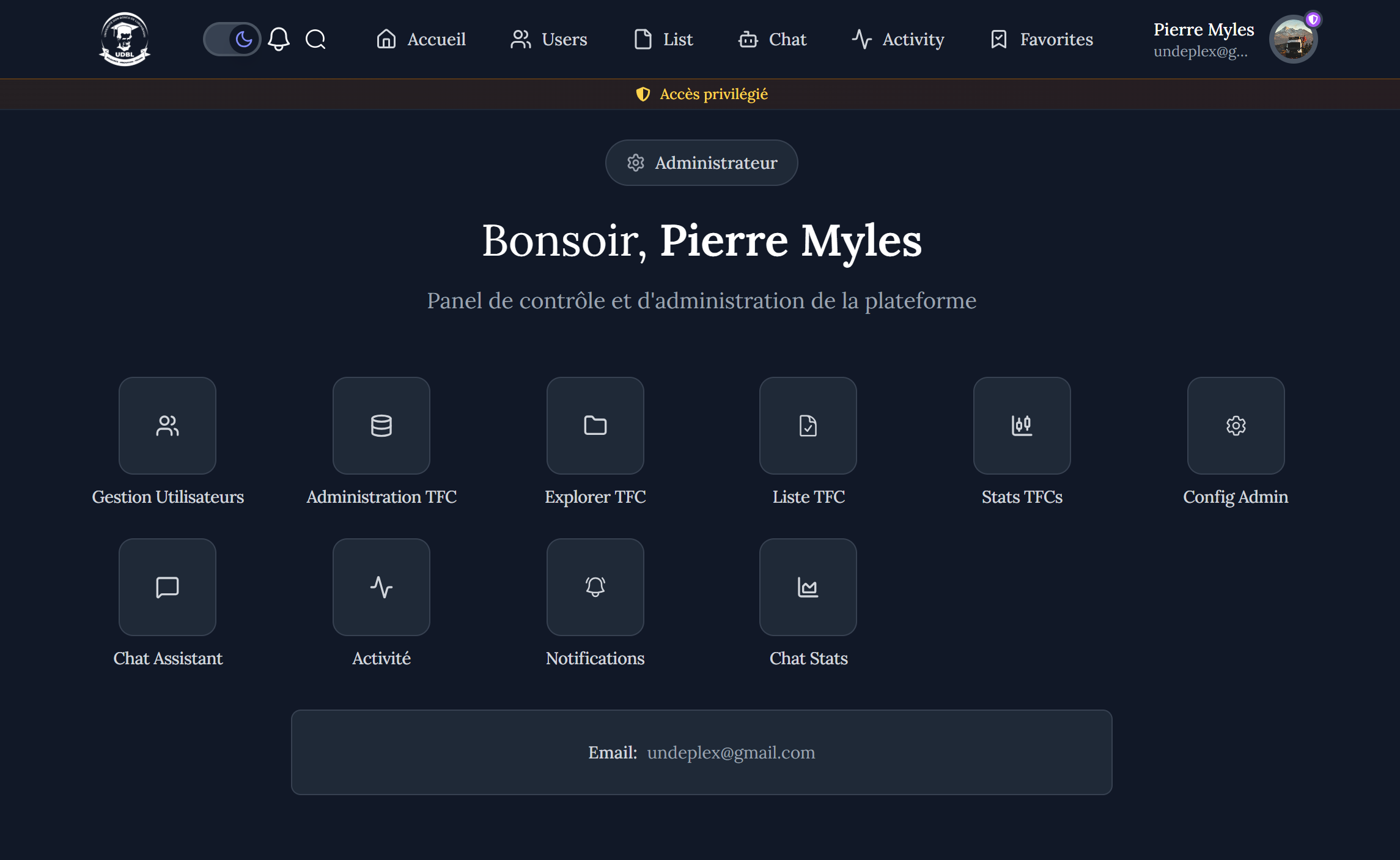Click the UDBL logo
Image resolution: width=1400 pixels, height=860 pixels.
pyautogui.click(x=125, y=39)
